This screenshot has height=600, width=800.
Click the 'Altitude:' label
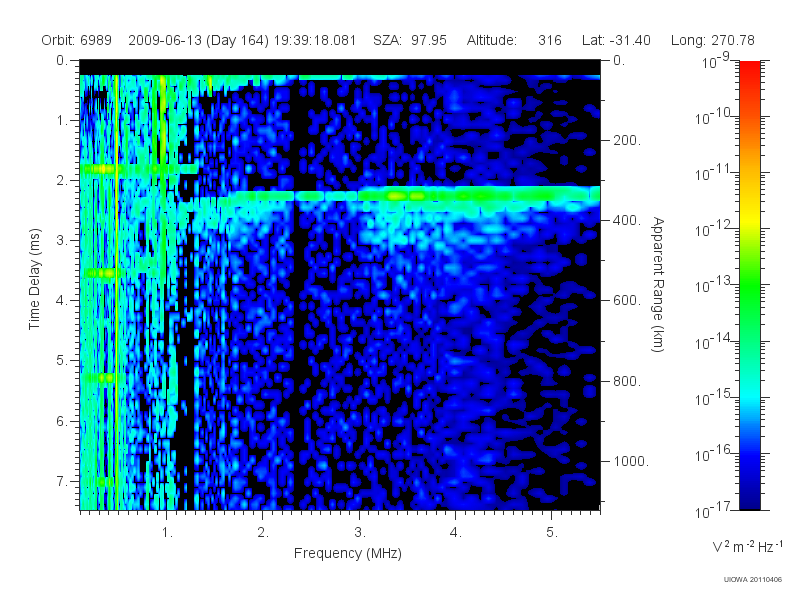492,40
